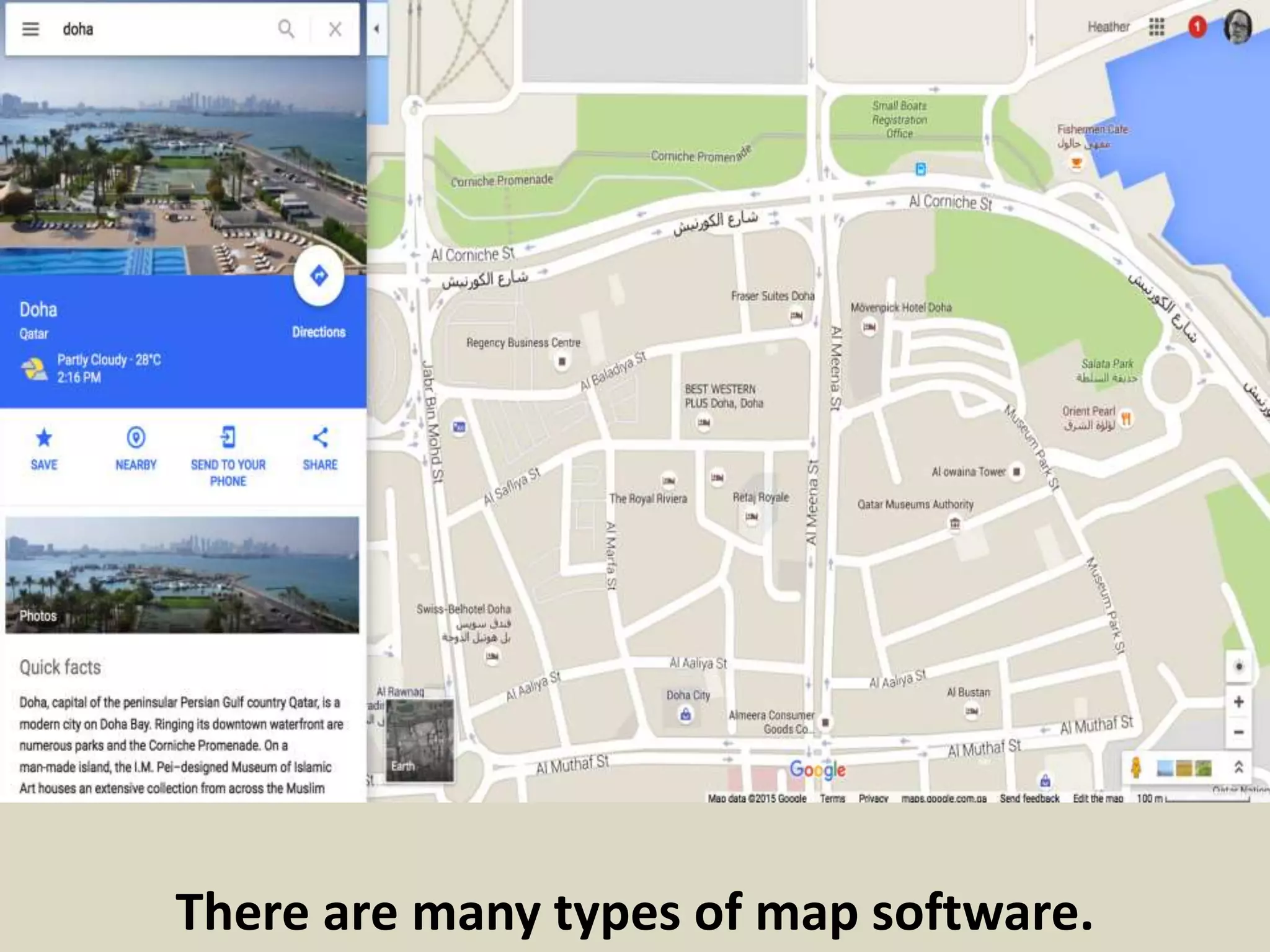The image size is (1270, 952).
Task: Select The Royal Riviera hotel marker
Action: (668, 480)
